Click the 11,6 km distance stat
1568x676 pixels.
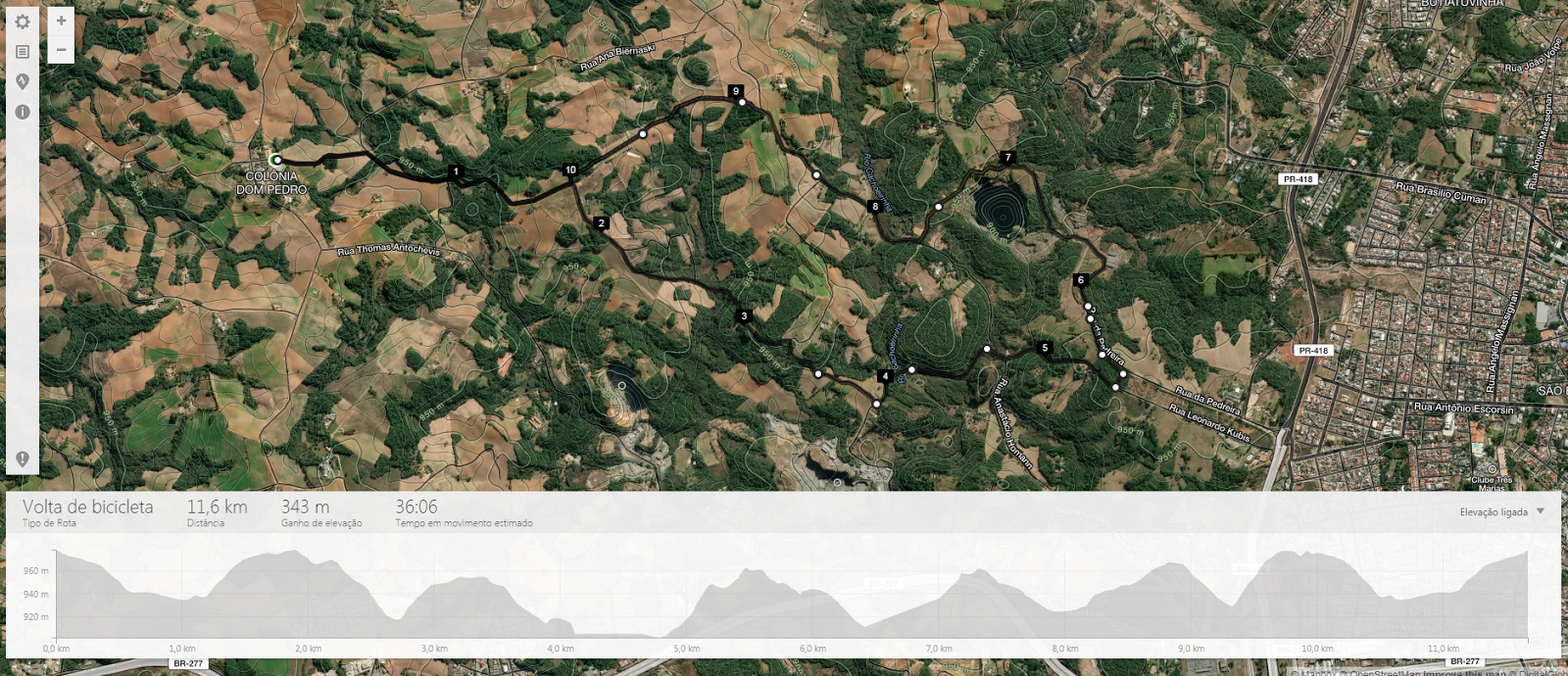tap(217, 507)
